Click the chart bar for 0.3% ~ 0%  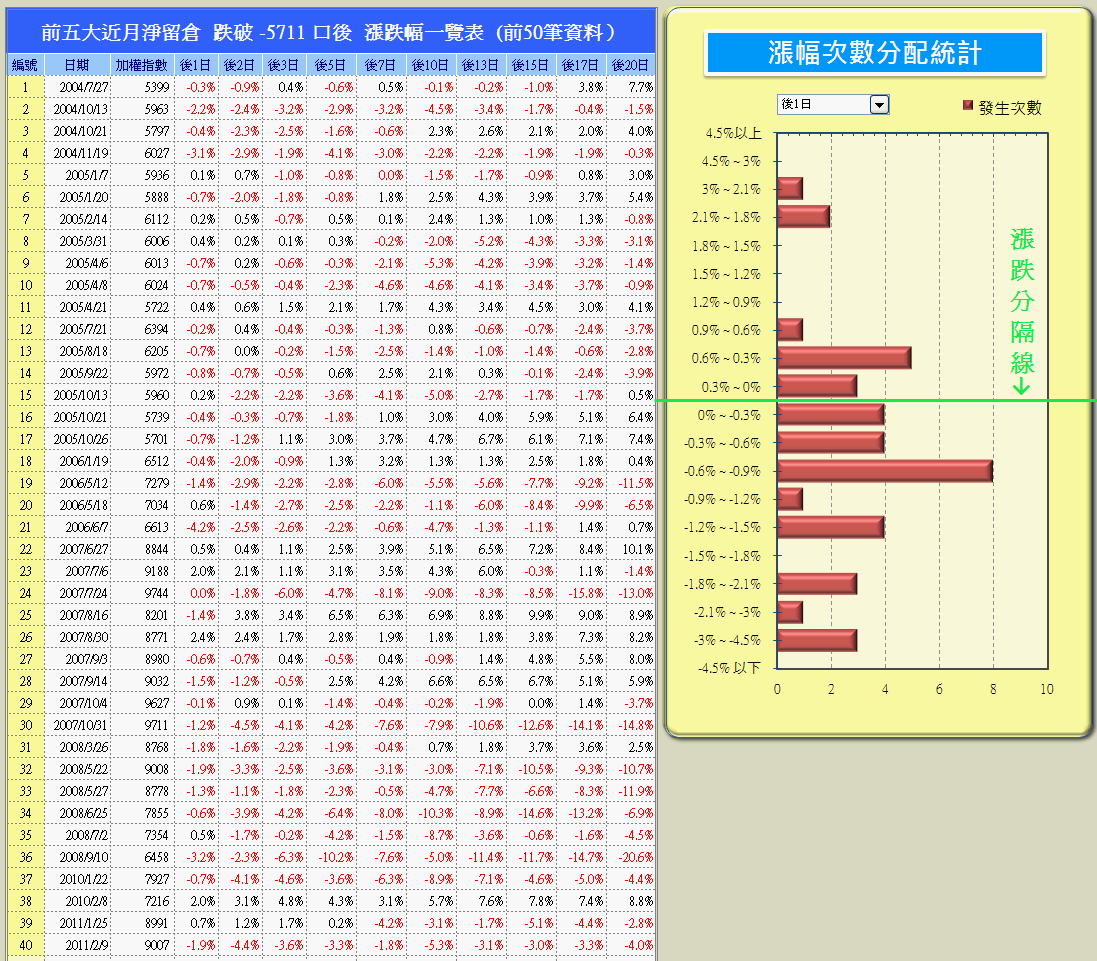click(817, 386)
